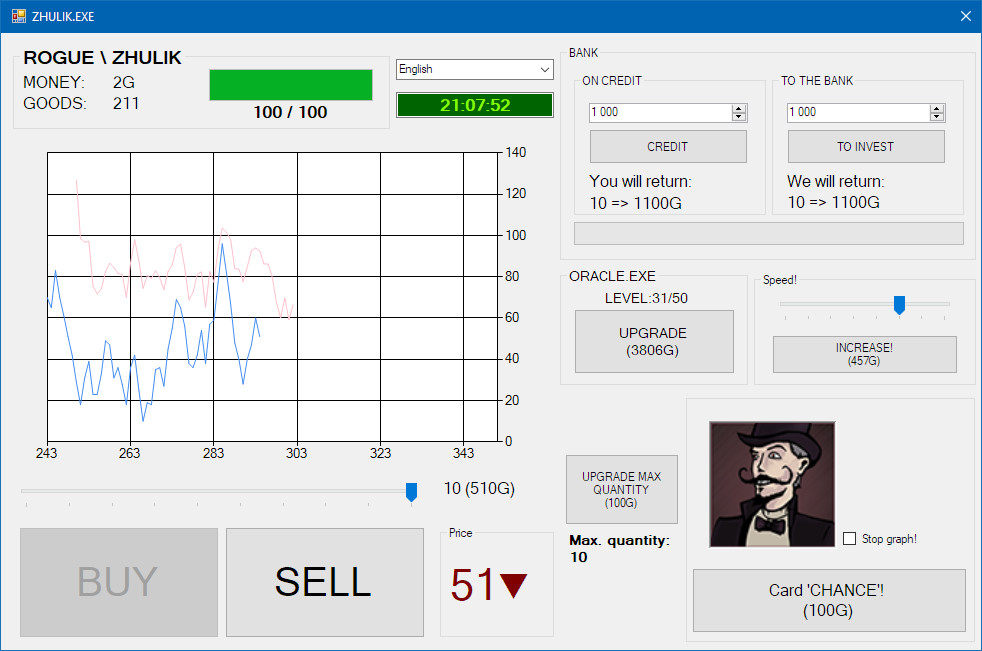Screen dimensions: 982x651
Task: Click the up arrow on the credit amount spinner
Action: [x=738, y=107]
